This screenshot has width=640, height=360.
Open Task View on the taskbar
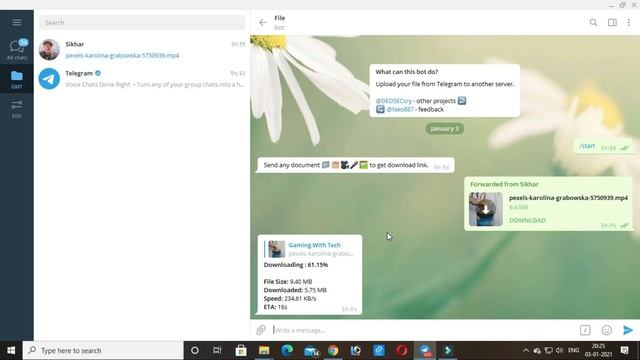click(x=217, y=350)
